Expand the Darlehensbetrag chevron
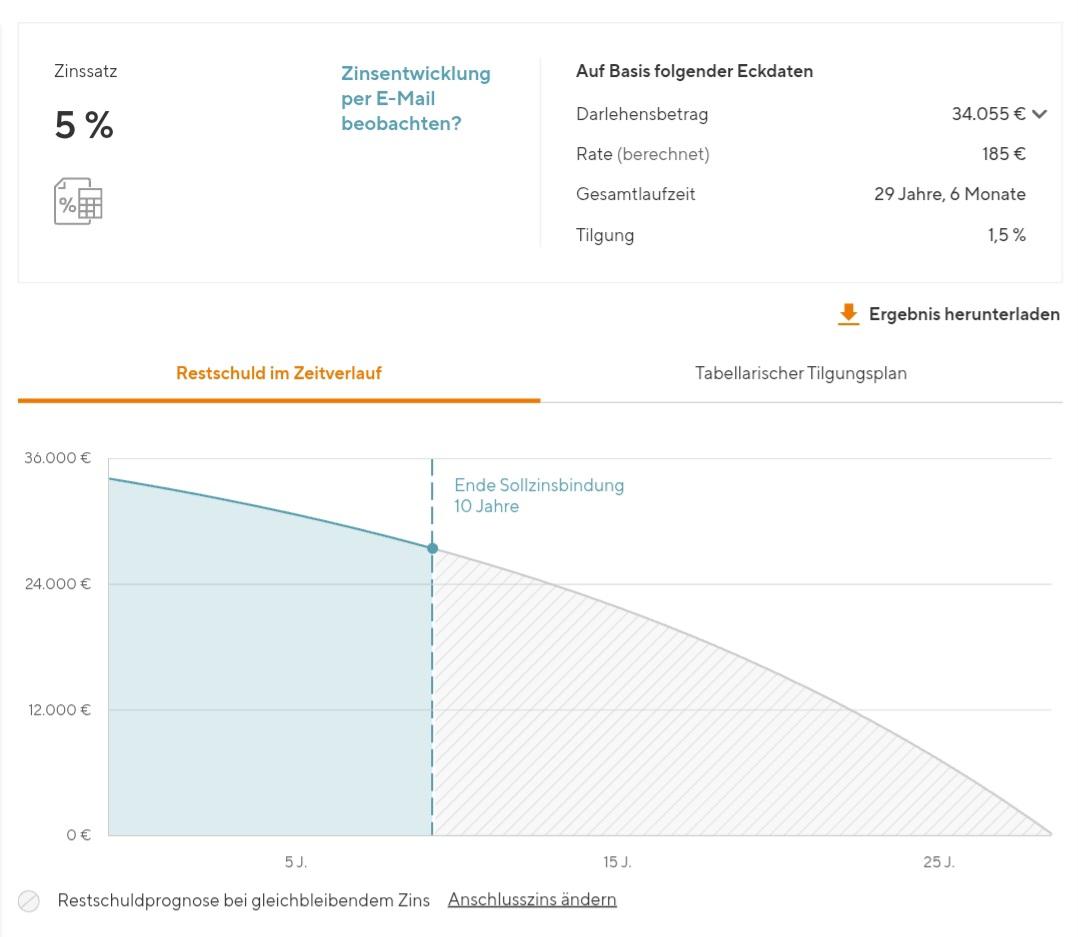Viewport: 1078px width, 937px height. [x=1040, y=114]
